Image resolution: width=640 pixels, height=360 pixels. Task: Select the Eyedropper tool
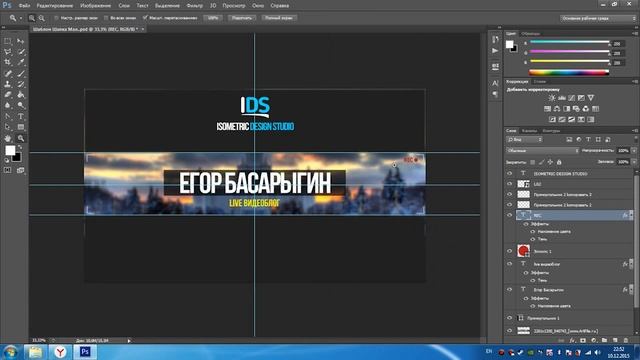21,62
